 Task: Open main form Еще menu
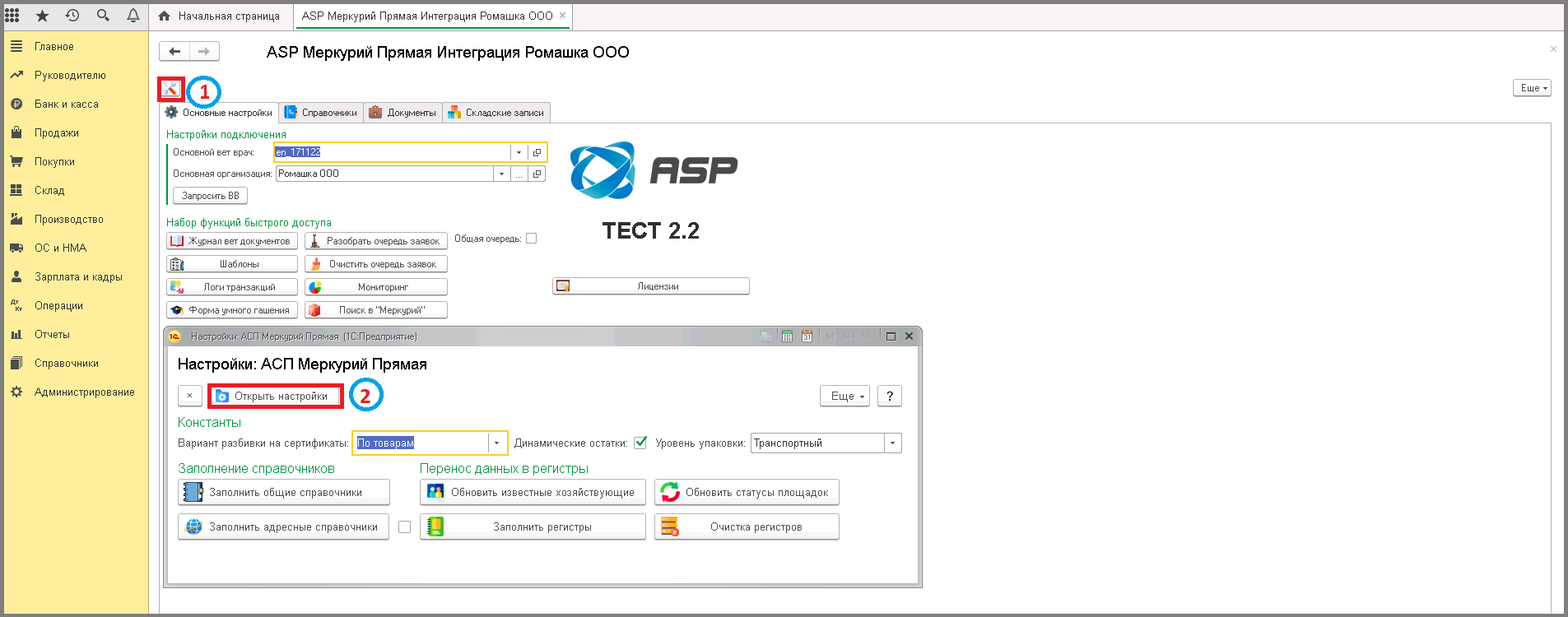[1532, 88]
